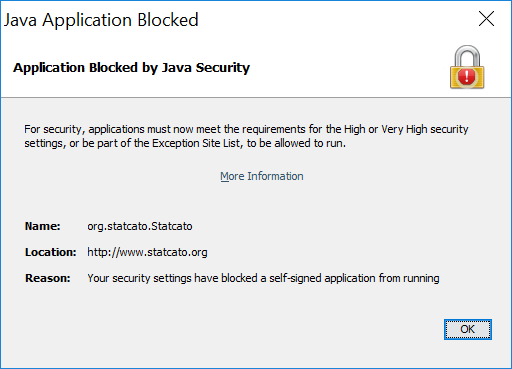The height and width of the screenshot is (369, 512).
Task: Click the padlock security warning icon
Action: (x=467, y=67)
